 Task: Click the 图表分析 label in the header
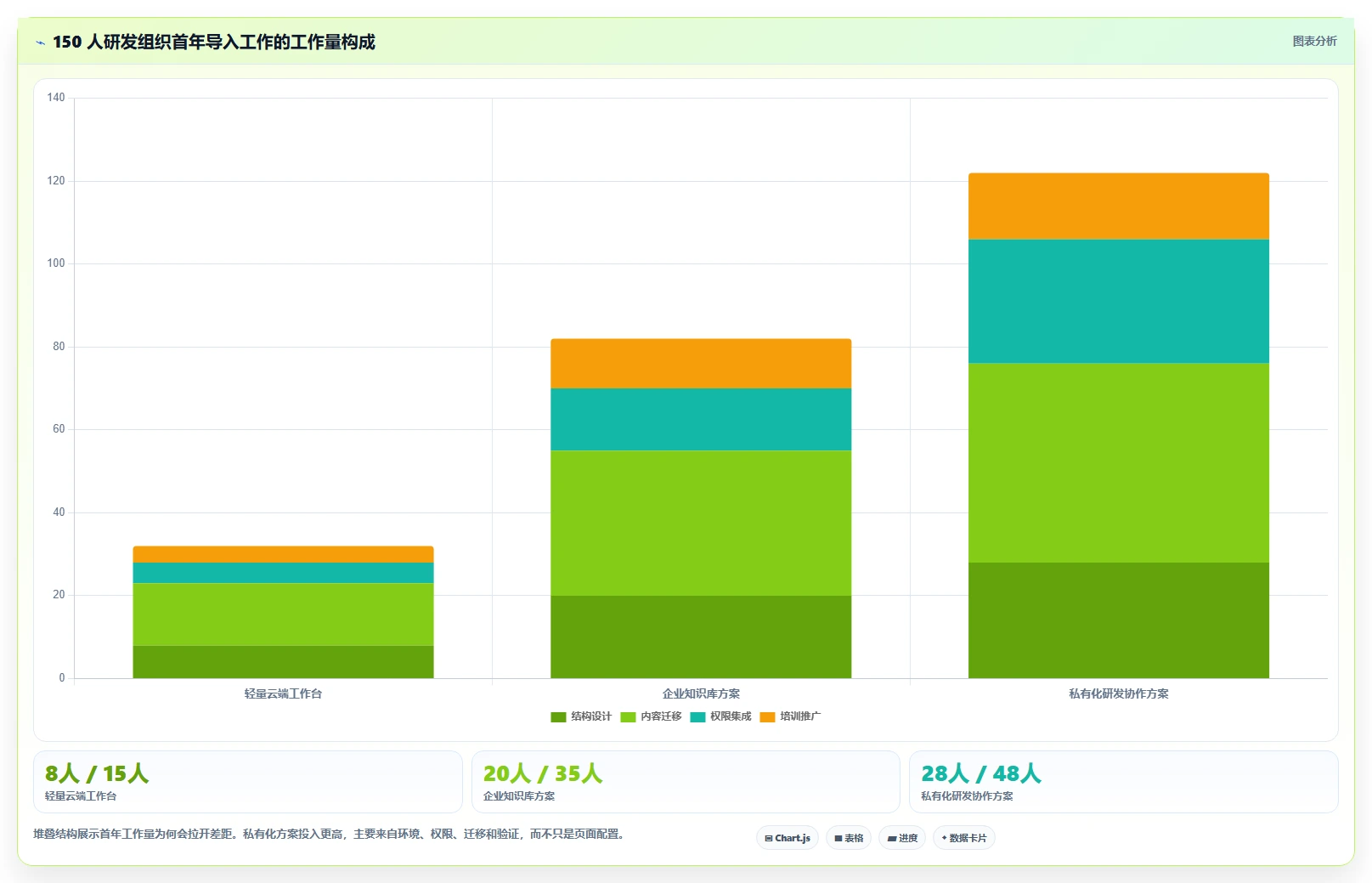pyautogui.click(x=1314, y=41)
